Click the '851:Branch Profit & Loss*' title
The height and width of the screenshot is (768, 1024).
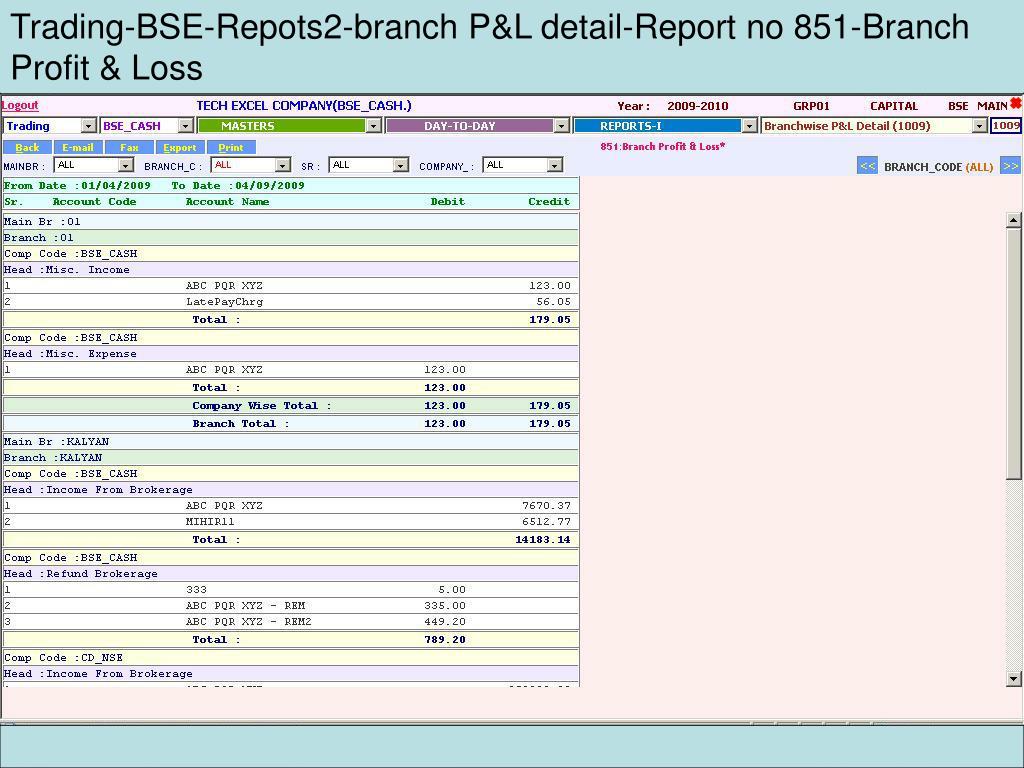pyautogui.click(x=663, y=146)
